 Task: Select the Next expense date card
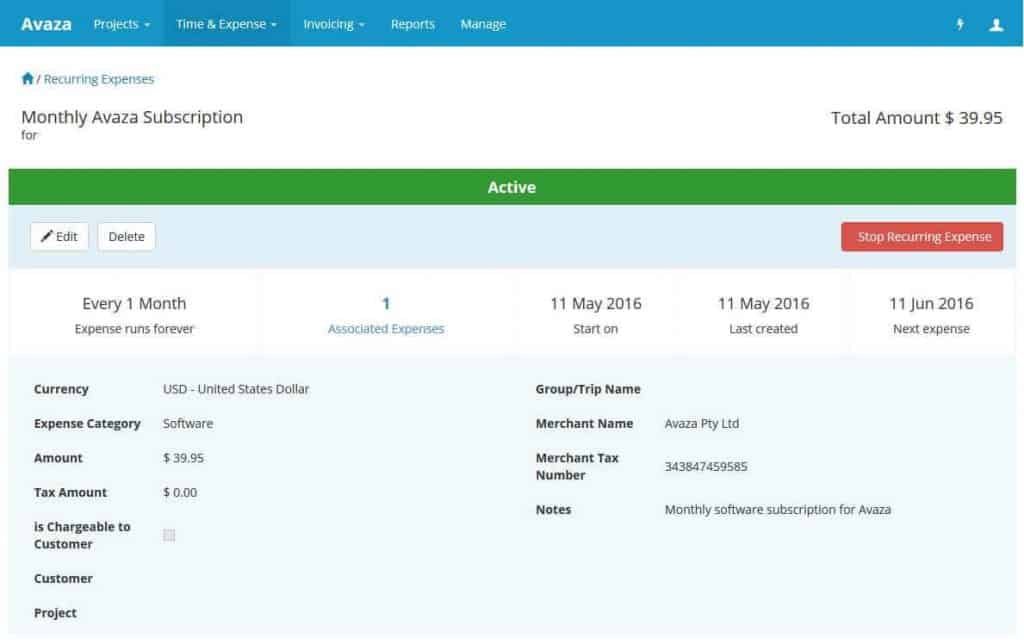point(930,312)
